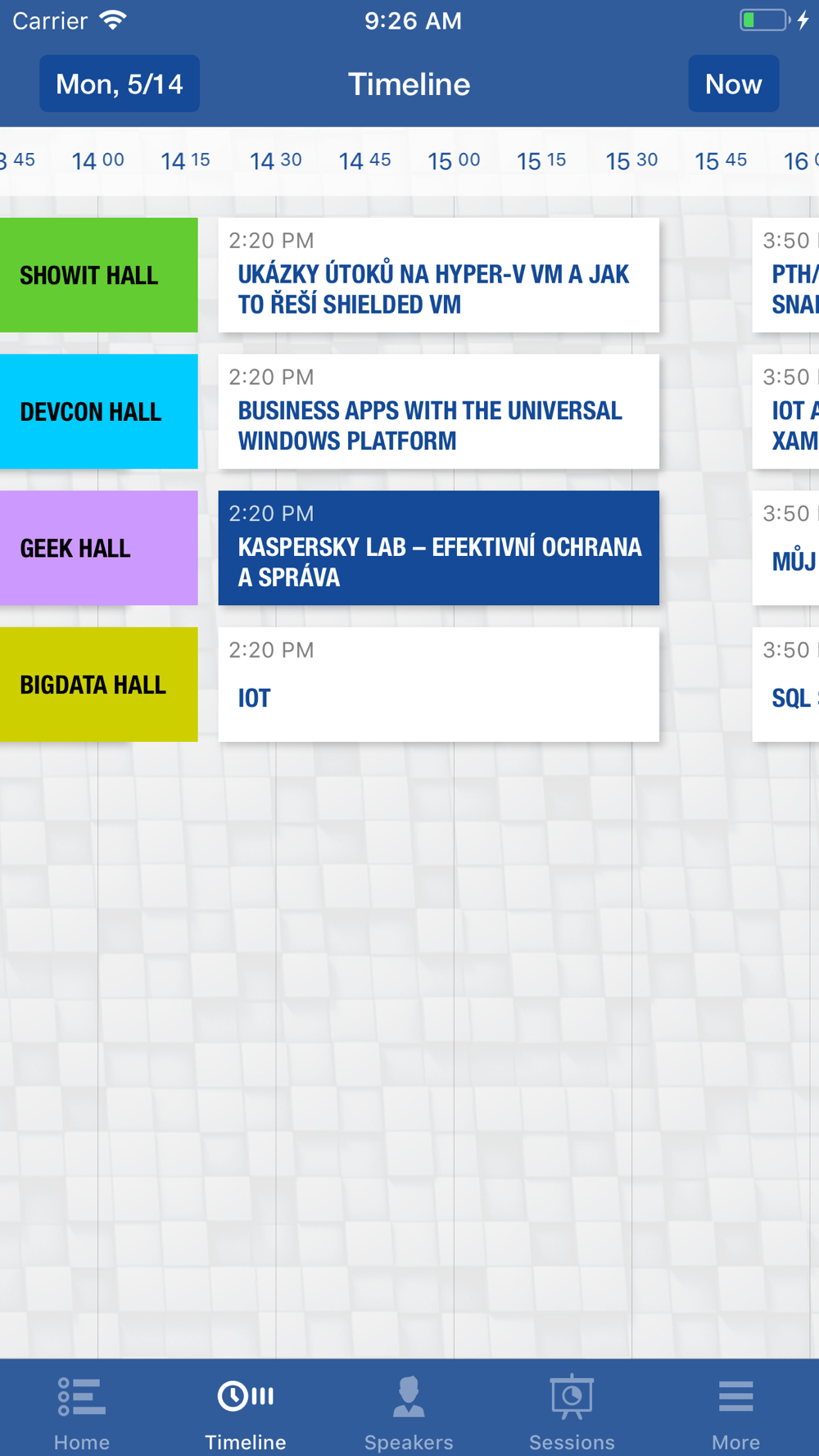Open the Sessions presentation board icon
Image resolution: width=819 pixels, height=1456 pixels.
pos(572,1396)
